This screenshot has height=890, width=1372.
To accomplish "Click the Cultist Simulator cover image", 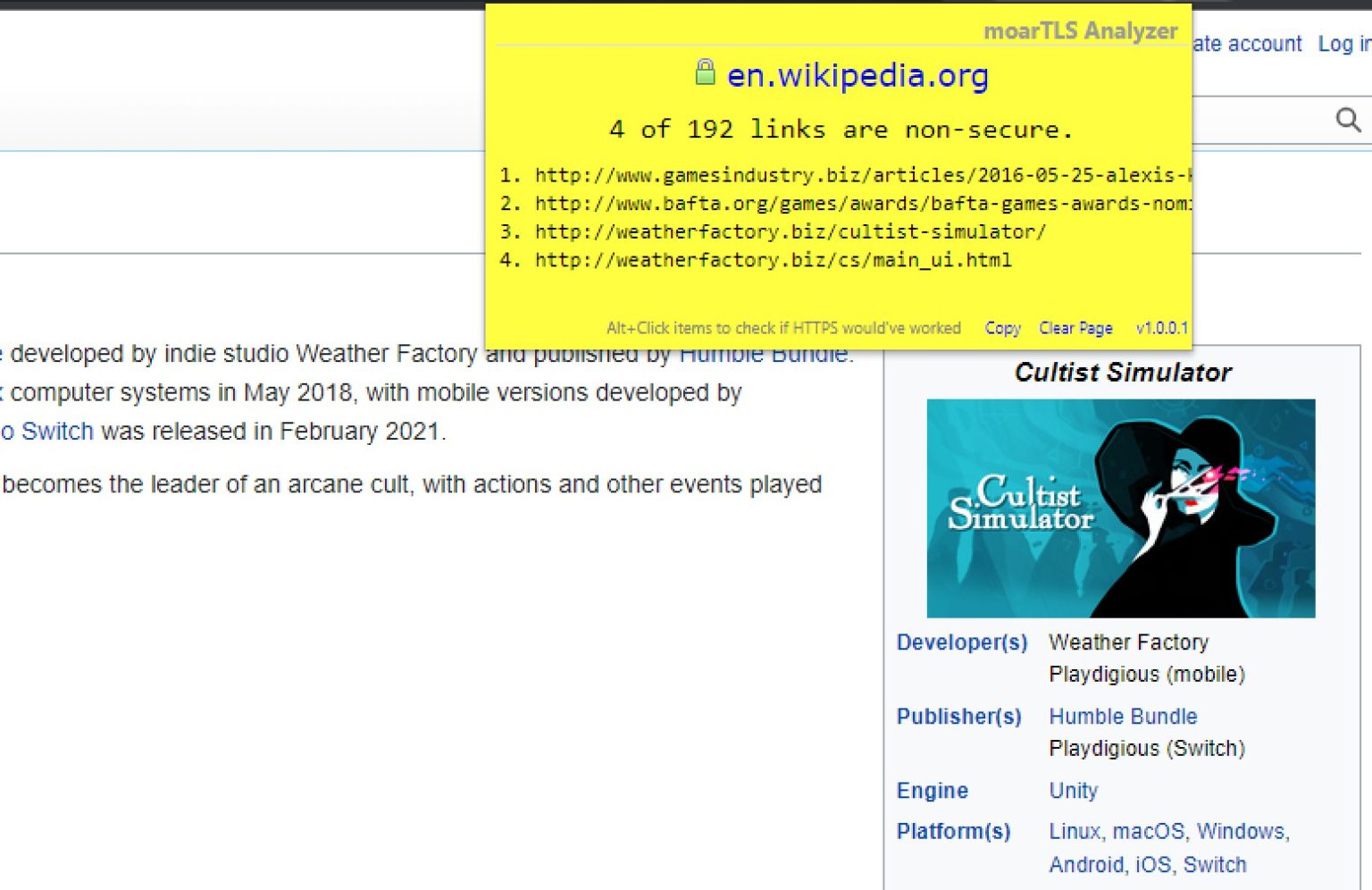I will 1120,508.
